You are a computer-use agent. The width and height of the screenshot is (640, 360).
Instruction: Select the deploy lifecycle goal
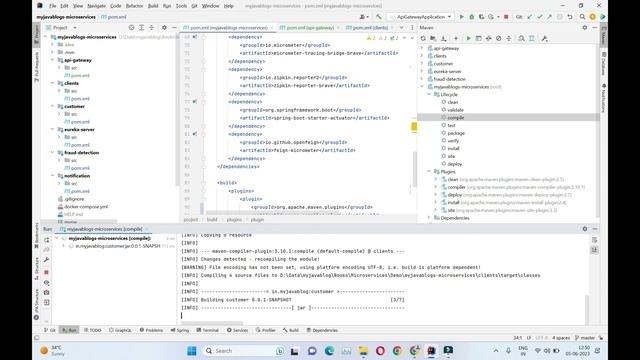455,164
